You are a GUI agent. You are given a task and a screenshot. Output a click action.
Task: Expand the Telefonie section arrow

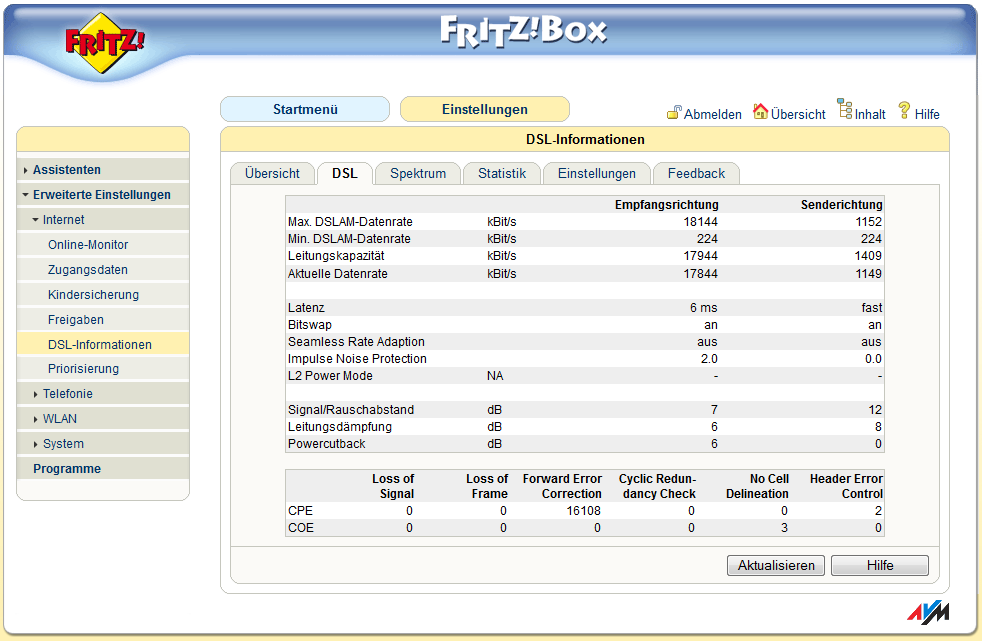point(36,394)
